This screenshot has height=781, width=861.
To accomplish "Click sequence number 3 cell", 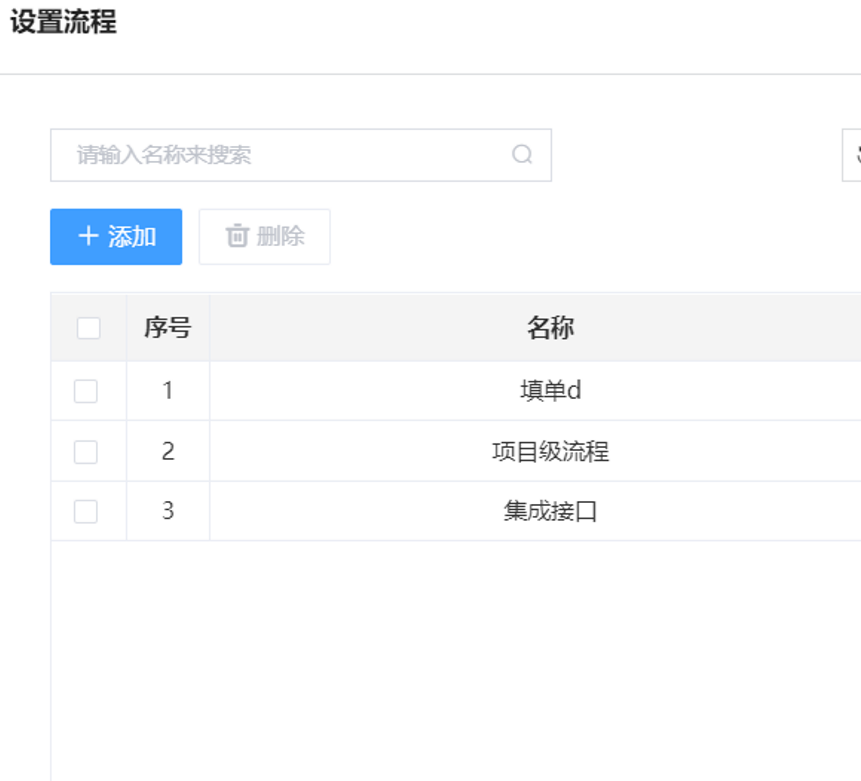I will 168,511.
